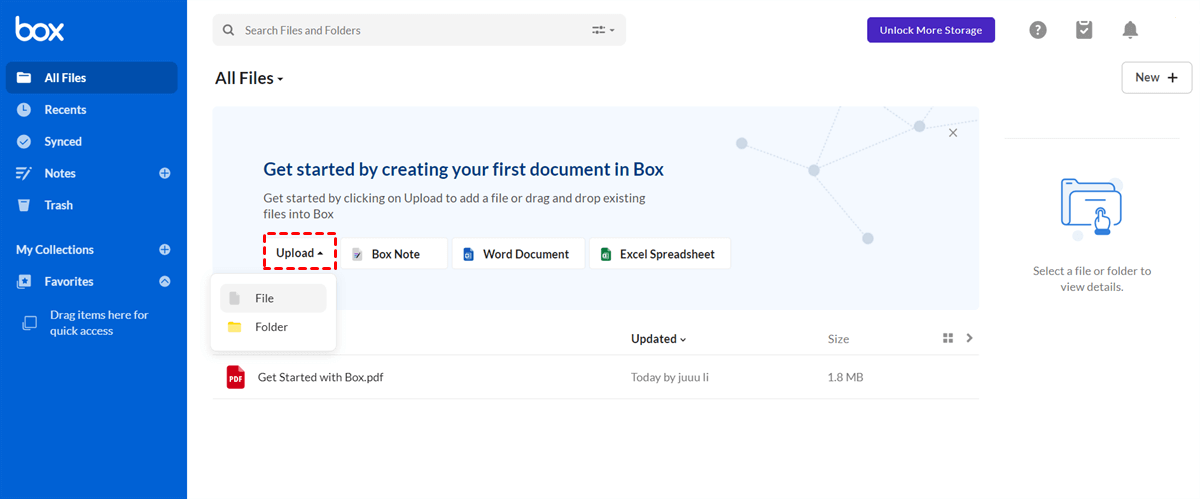Click the New plus button
Image resolution: width=1200 pixels, height=499 pixels.
(1157, 77)
